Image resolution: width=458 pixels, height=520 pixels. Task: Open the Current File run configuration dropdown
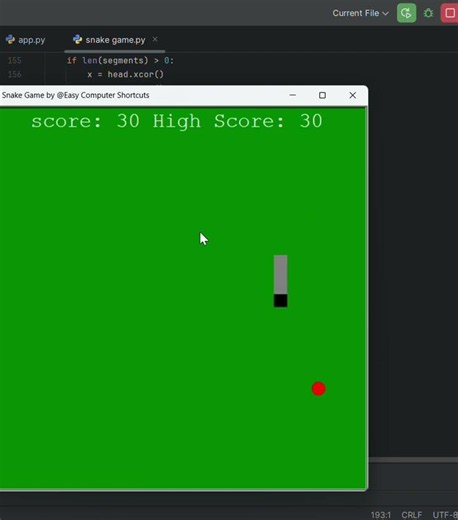[360, 13]
